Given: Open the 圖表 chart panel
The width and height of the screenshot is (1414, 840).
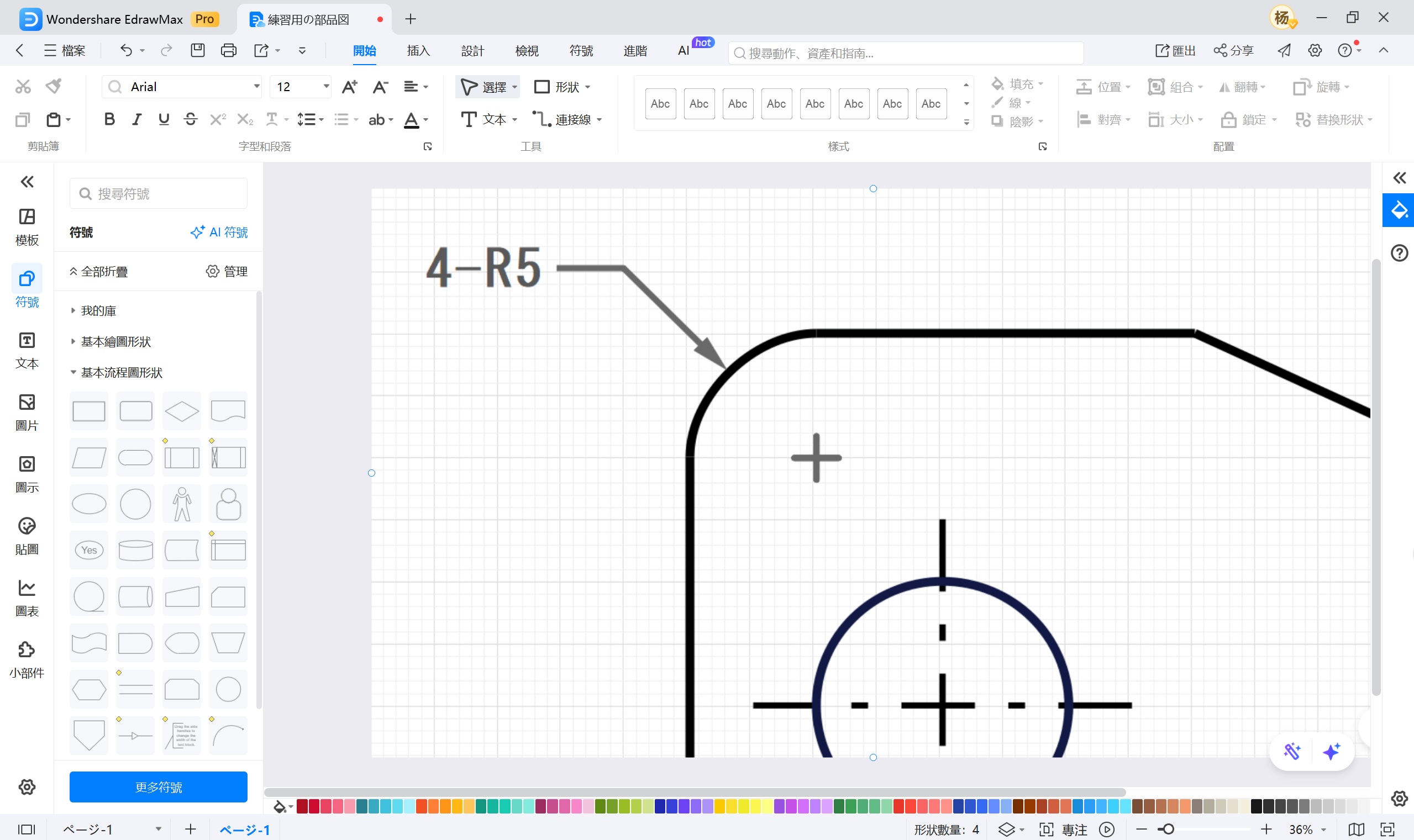Looking at the screenshot, I should 27,598.
